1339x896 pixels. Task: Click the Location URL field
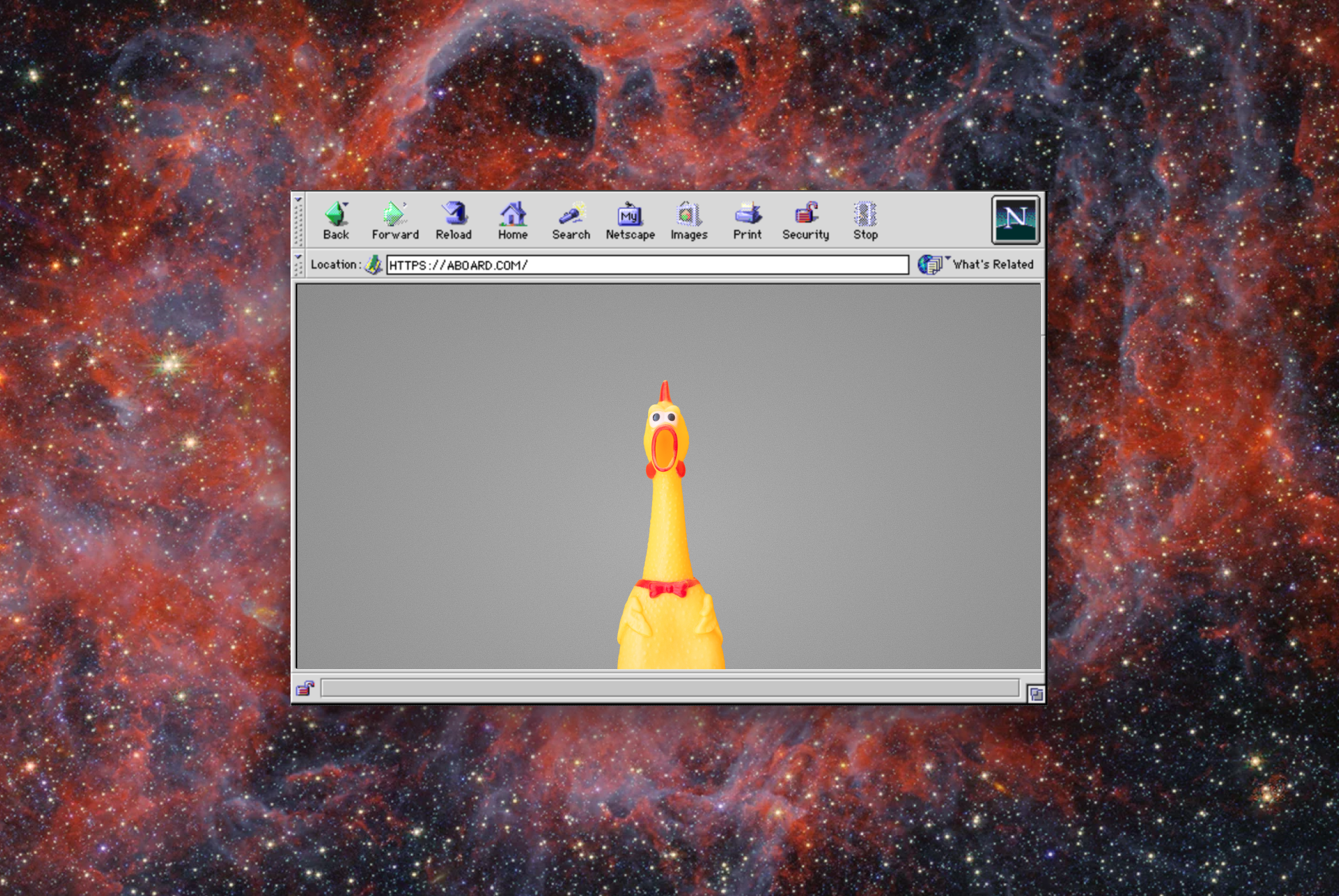point(647,265)
